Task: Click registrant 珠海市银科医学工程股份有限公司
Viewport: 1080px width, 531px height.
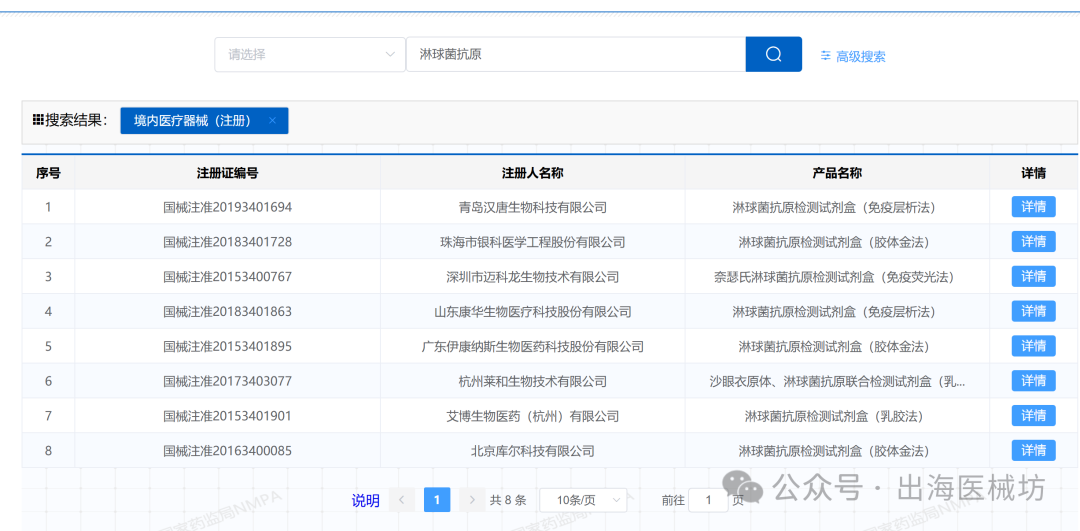Action: [532, 242]
